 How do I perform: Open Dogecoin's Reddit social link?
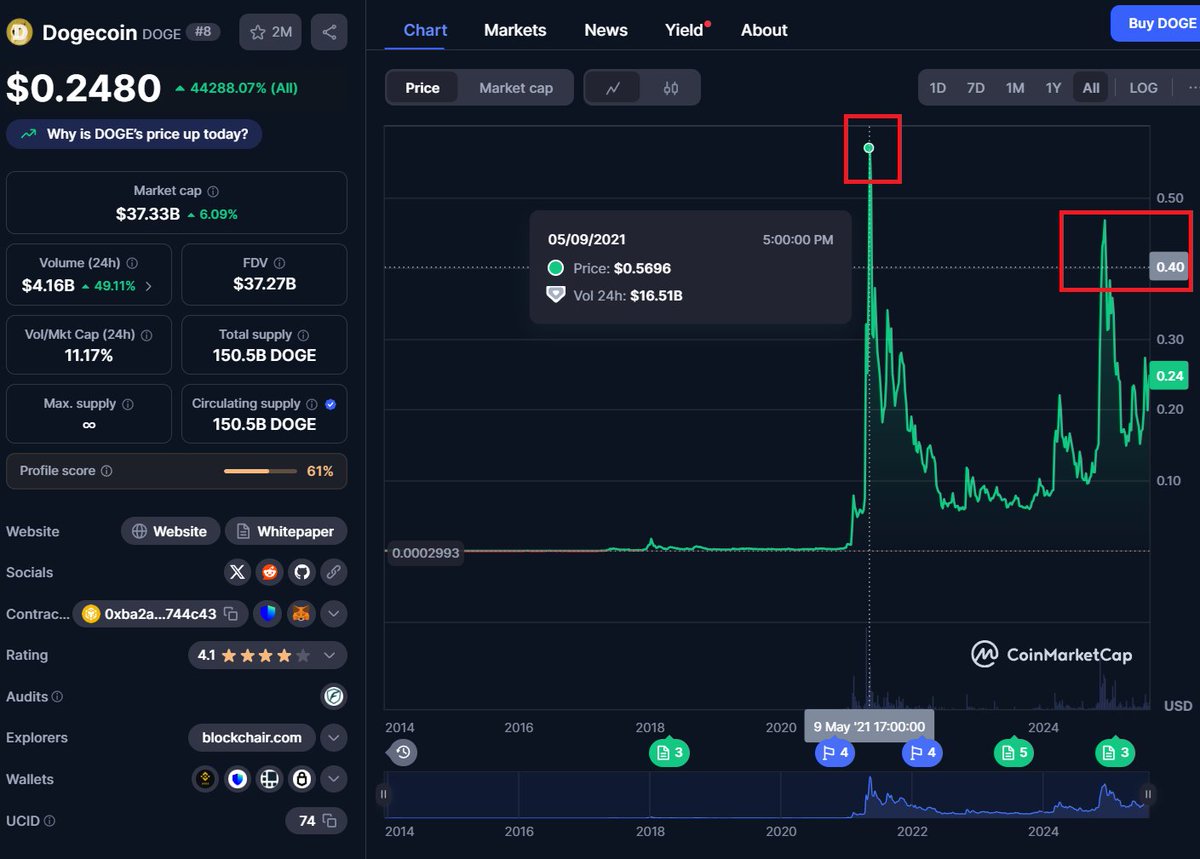coord(269,572)
